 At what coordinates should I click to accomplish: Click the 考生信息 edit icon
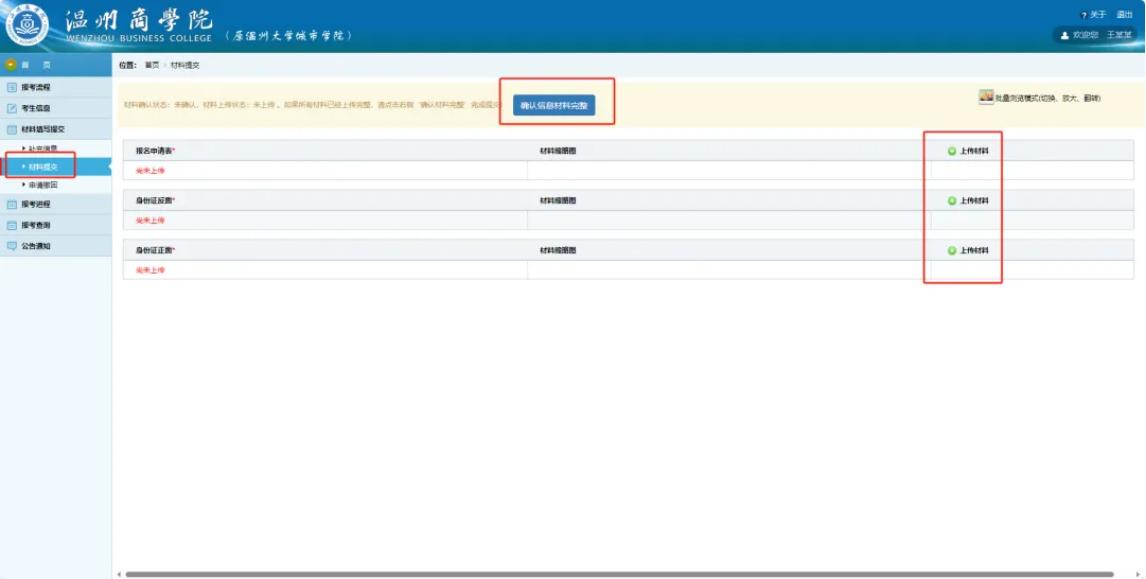[x=12, y=108]
